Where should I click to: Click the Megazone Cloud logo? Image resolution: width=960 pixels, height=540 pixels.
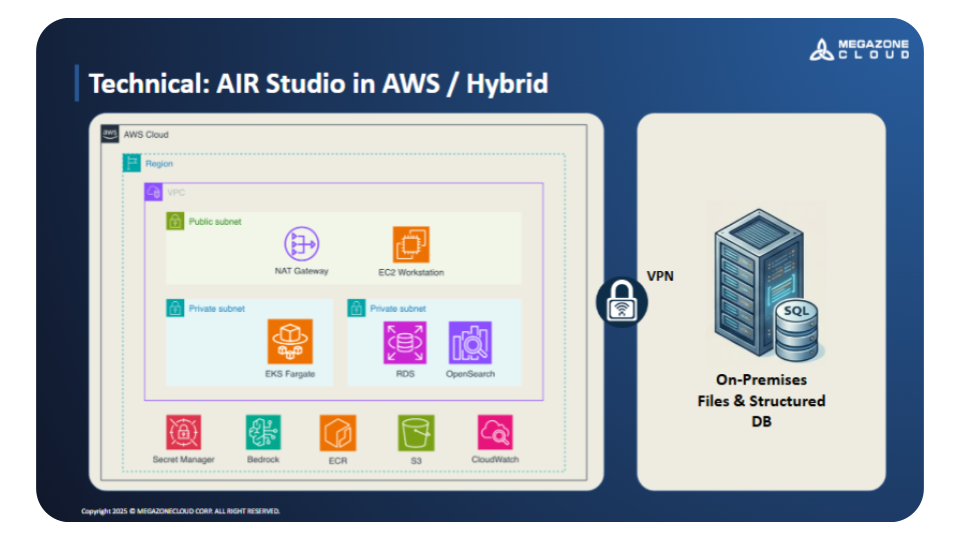pos(859,49)
